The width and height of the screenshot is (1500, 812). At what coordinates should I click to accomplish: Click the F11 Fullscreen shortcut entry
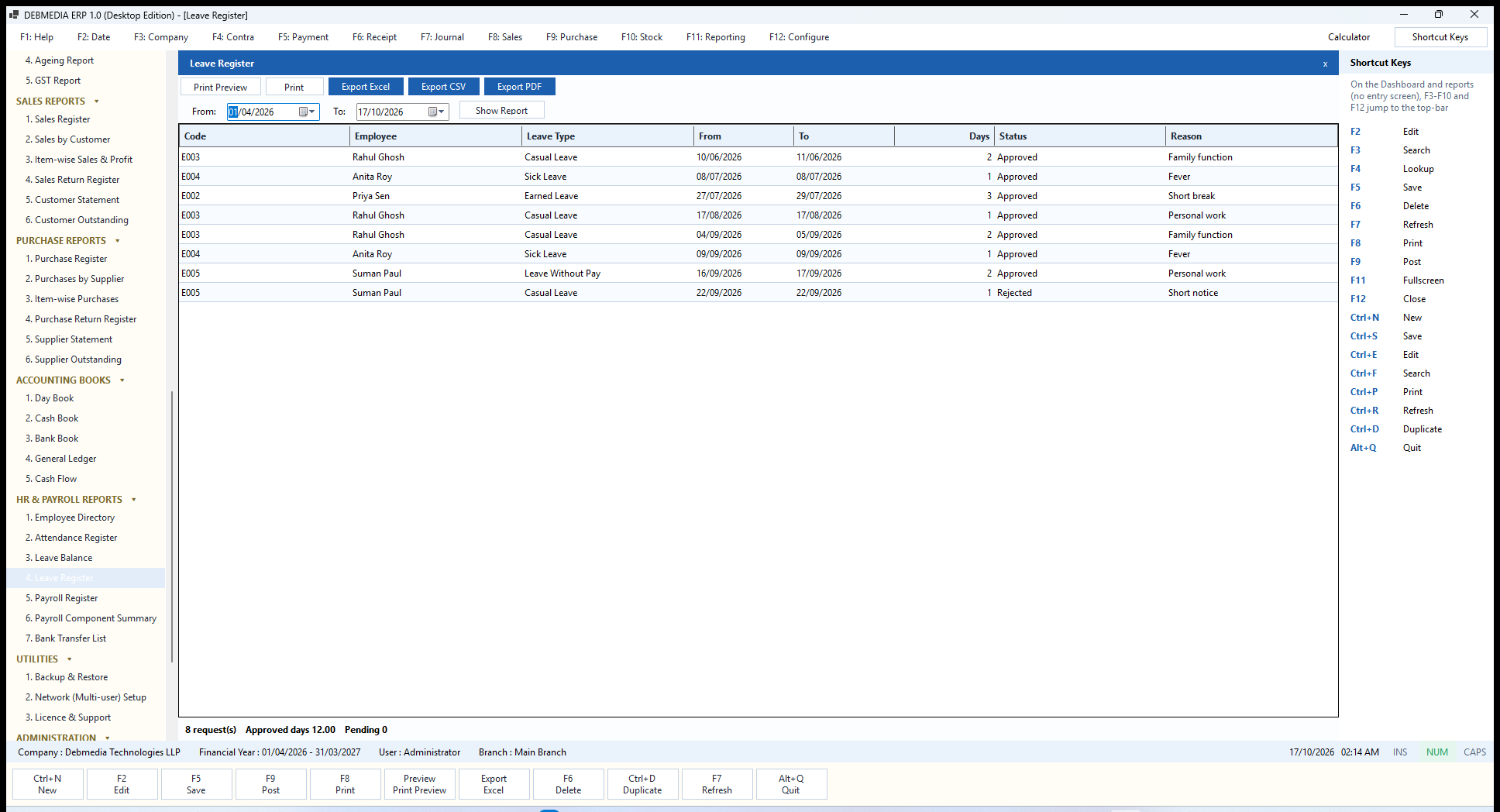click(1397, 280)
